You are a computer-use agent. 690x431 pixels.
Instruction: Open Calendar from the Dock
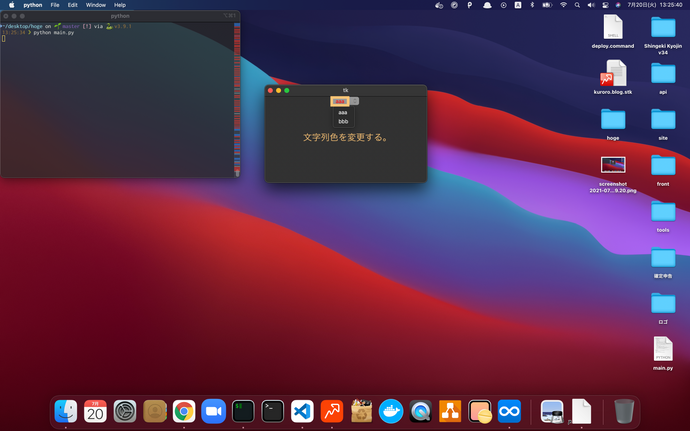[x=95, y=411]
